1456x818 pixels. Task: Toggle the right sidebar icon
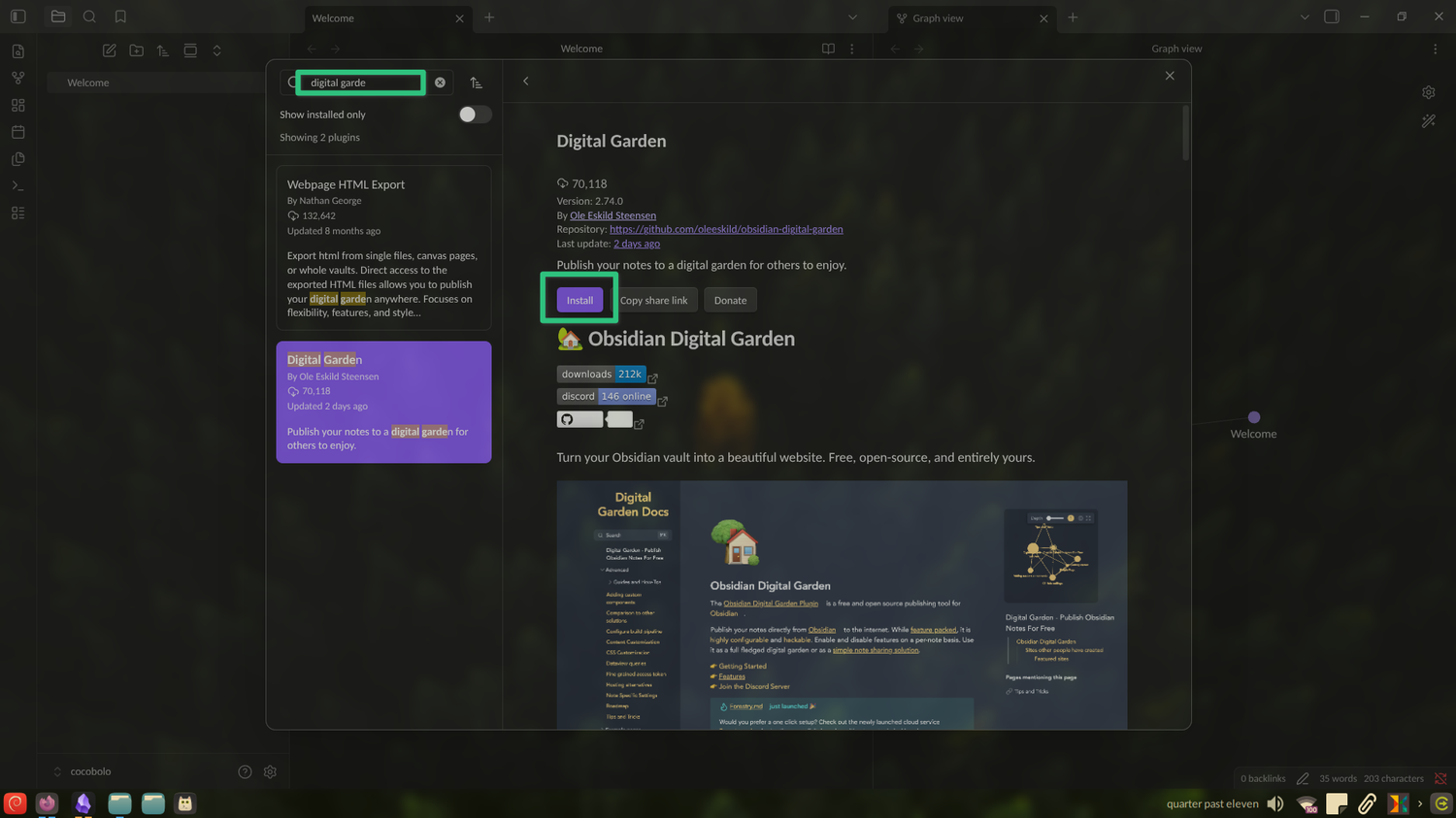pyautogui.click(x=1332, y=16)
